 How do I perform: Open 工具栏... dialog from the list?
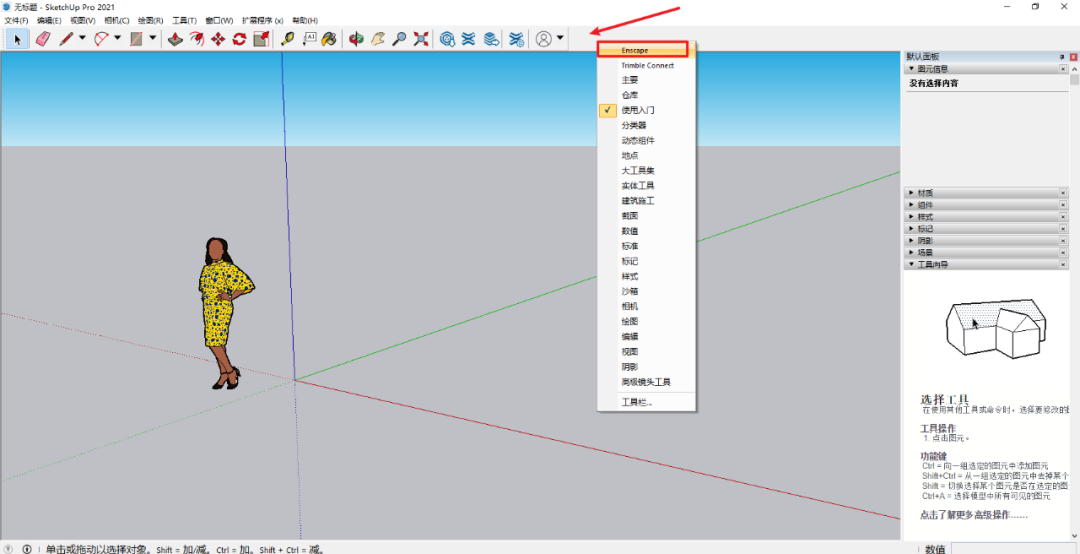637,401
